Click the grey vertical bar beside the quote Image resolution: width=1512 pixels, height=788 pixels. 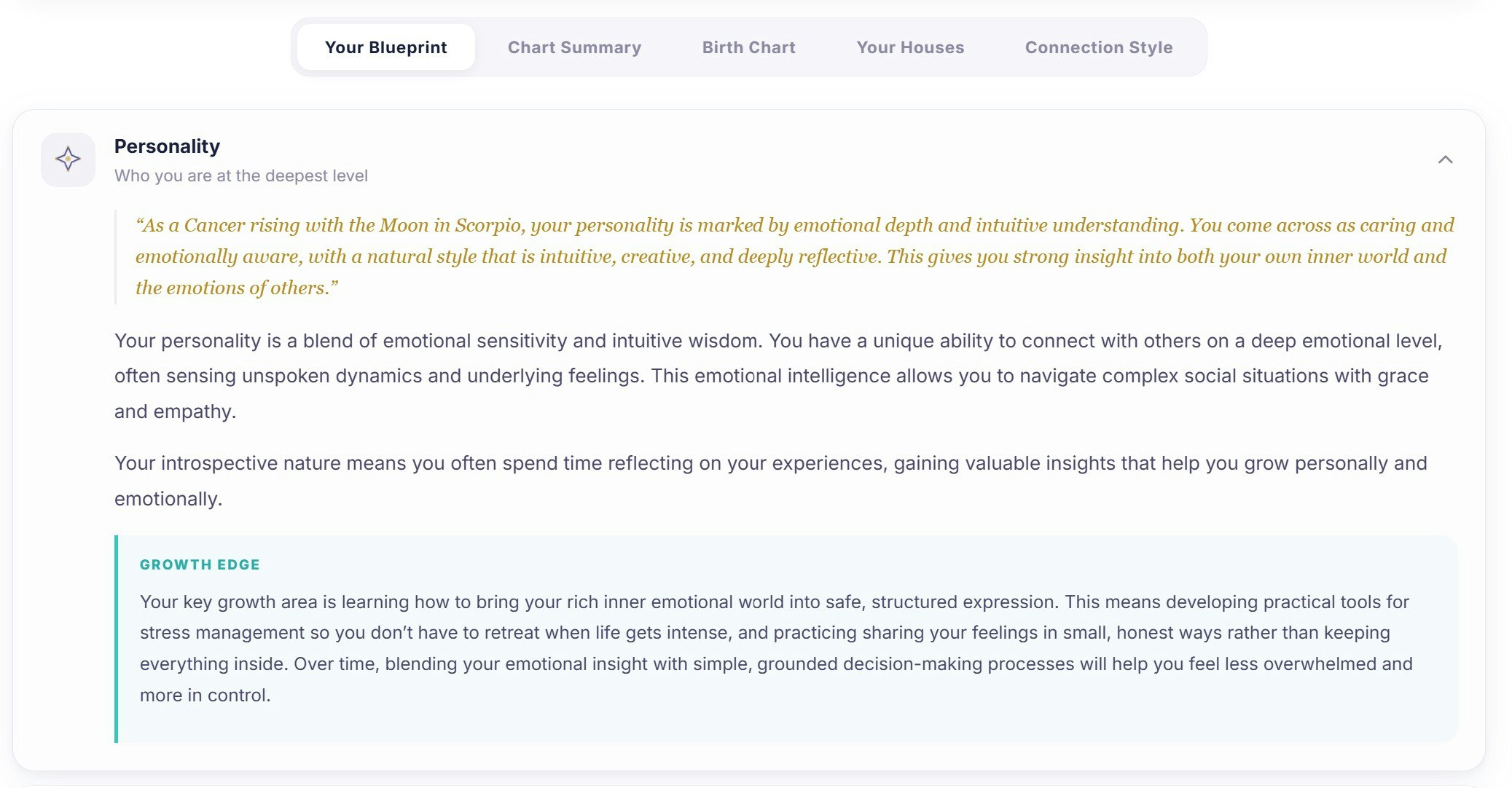(116, 256)
